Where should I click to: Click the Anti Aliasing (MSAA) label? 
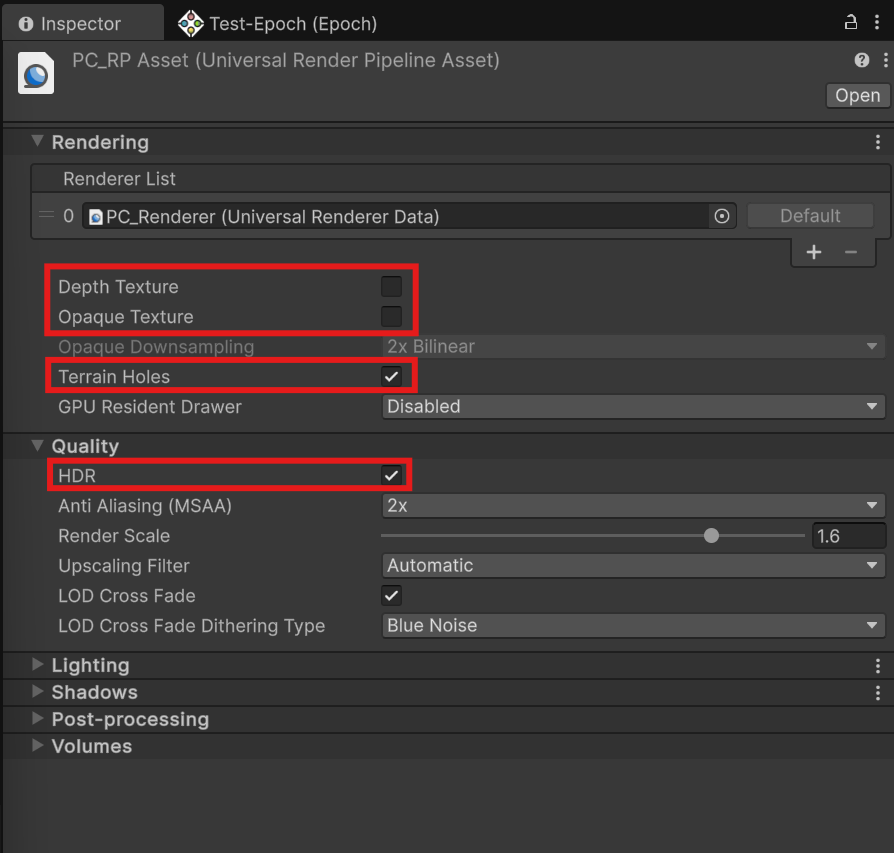[x=145, y=506]
